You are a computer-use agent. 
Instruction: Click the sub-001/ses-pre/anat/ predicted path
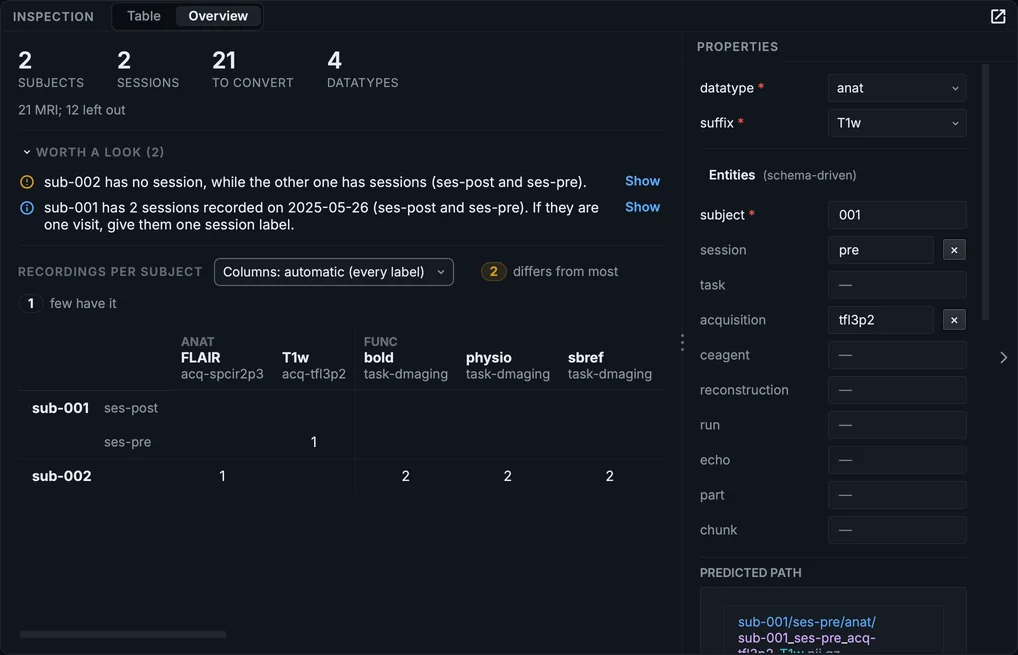806,622
